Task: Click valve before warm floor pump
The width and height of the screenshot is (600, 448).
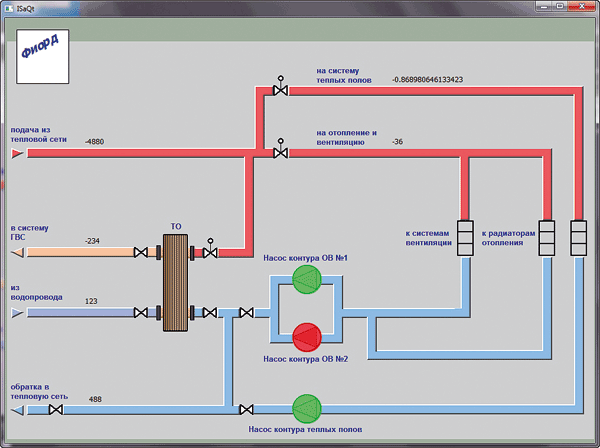Action: click(x=246, y=410)
